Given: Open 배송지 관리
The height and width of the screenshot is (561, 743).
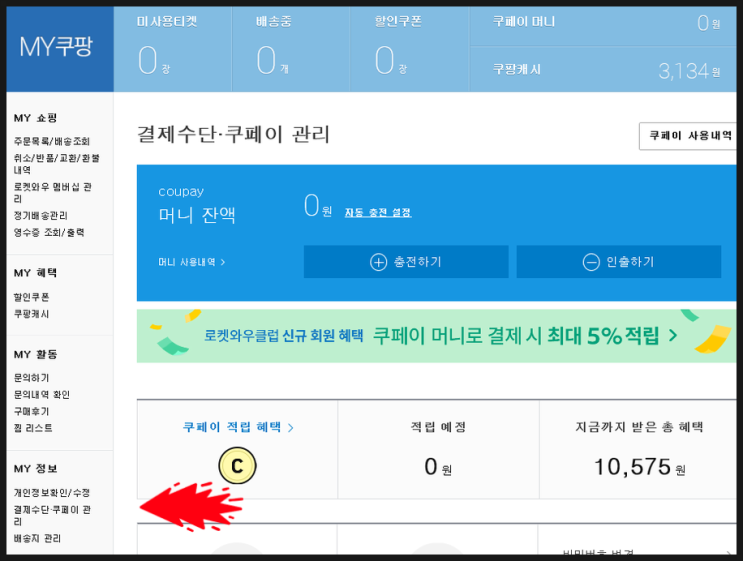Looking at the screenshot, I should click(x=37, y=538).
